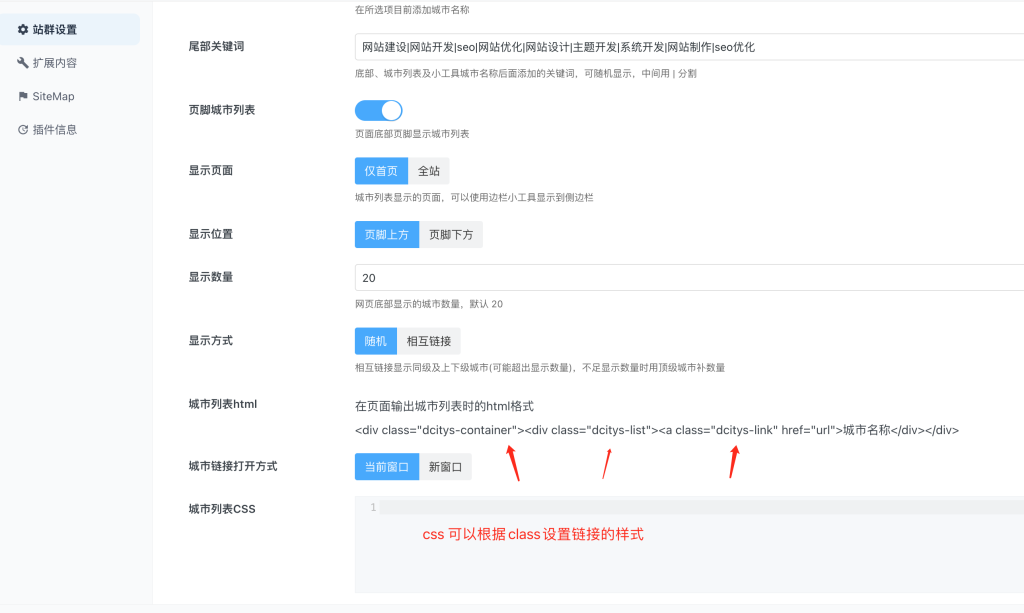Select 仅首页 for 显示页面
Screen dimensions: 1024x613
(381, 171)
